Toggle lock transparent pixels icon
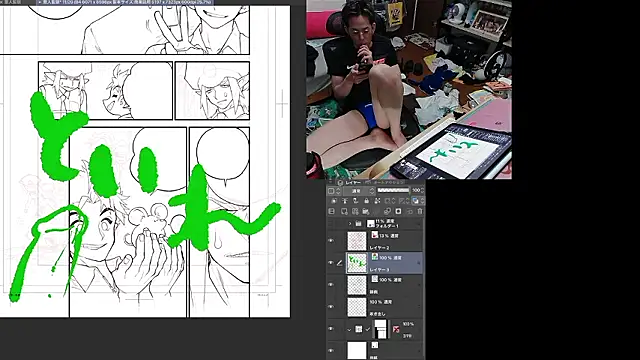 point(377,201)
